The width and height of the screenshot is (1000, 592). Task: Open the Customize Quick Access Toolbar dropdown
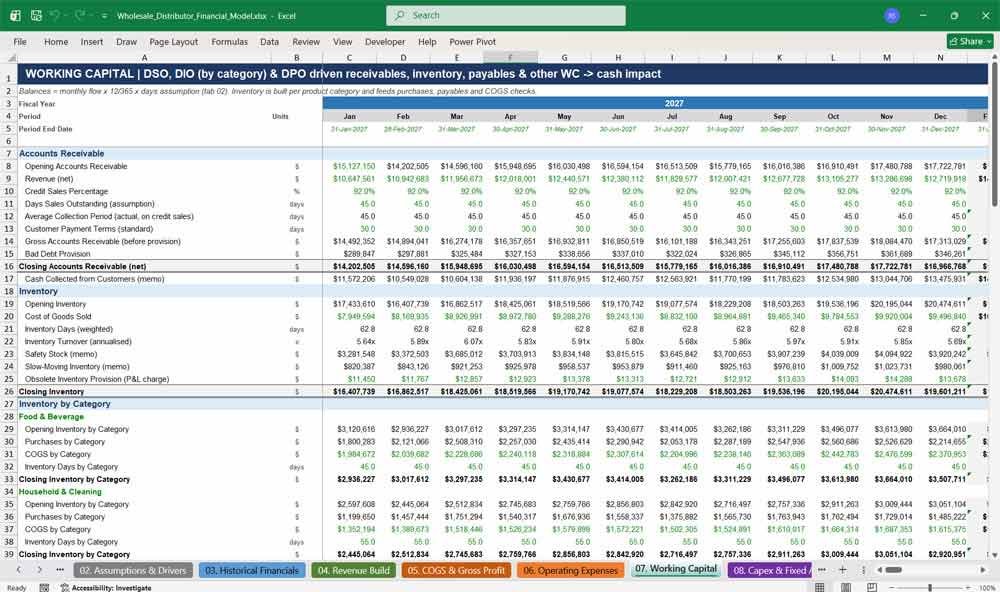(104, 16)
